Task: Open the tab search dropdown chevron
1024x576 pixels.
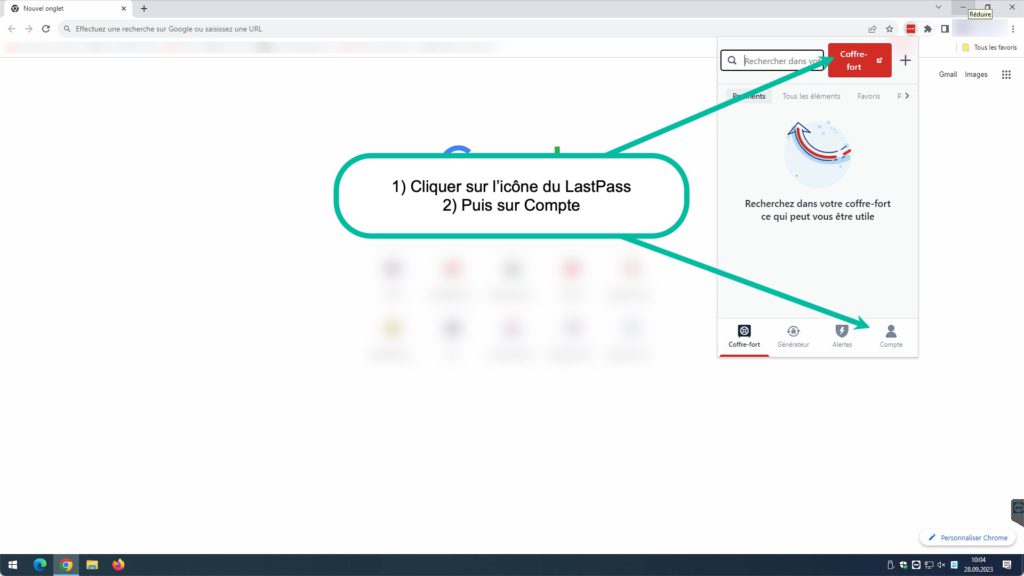Action: [938, 8]
